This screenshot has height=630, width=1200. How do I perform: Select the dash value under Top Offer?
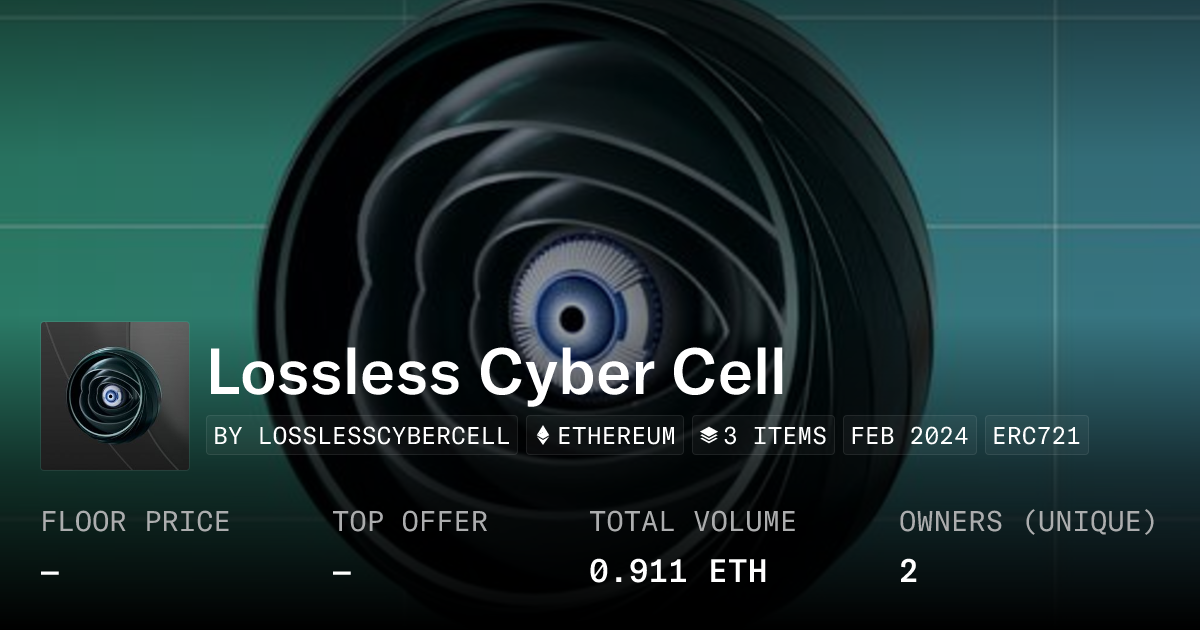[342, 573]
